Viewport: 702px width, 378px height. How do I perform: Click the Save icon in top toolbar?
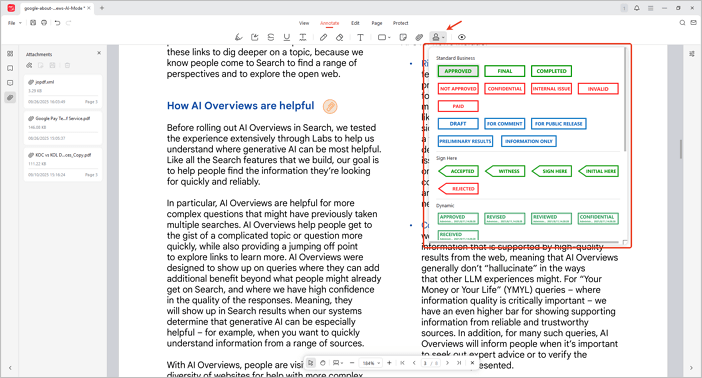33,23
